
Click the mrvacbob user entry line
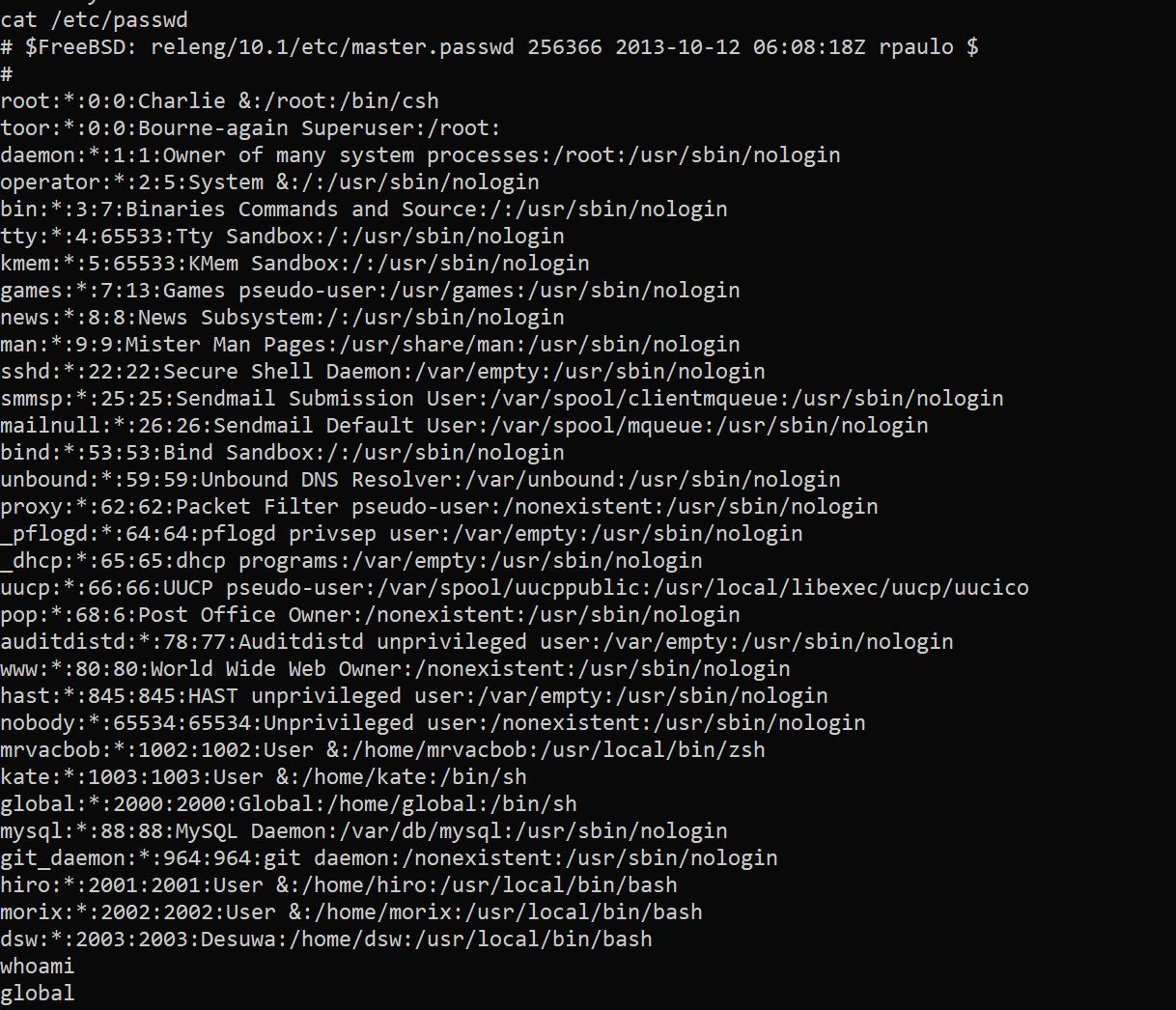coord(382,749)
